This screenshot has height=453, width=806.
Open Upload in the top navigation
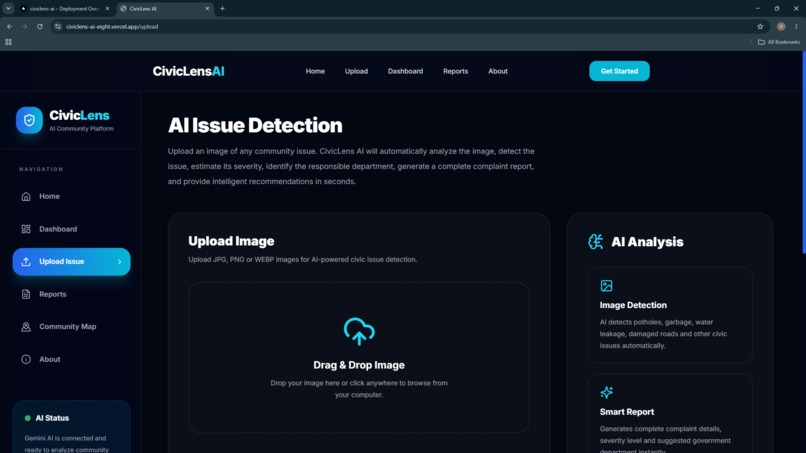pos(356,71)
